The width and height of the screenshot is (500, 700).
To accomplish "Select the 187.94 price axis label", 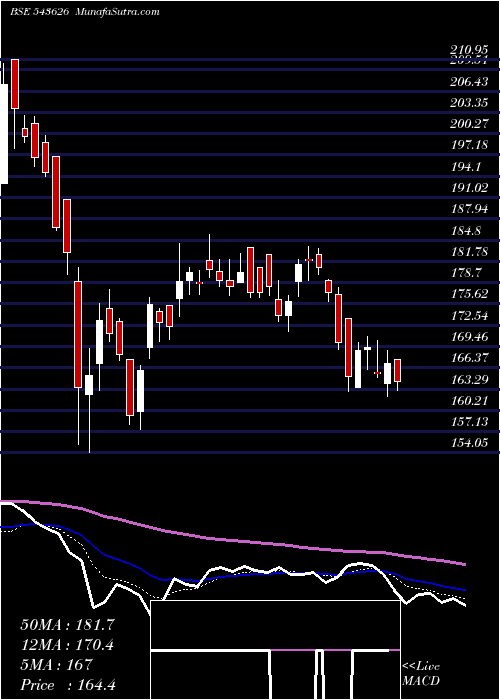I will click(x=469, y=209).
